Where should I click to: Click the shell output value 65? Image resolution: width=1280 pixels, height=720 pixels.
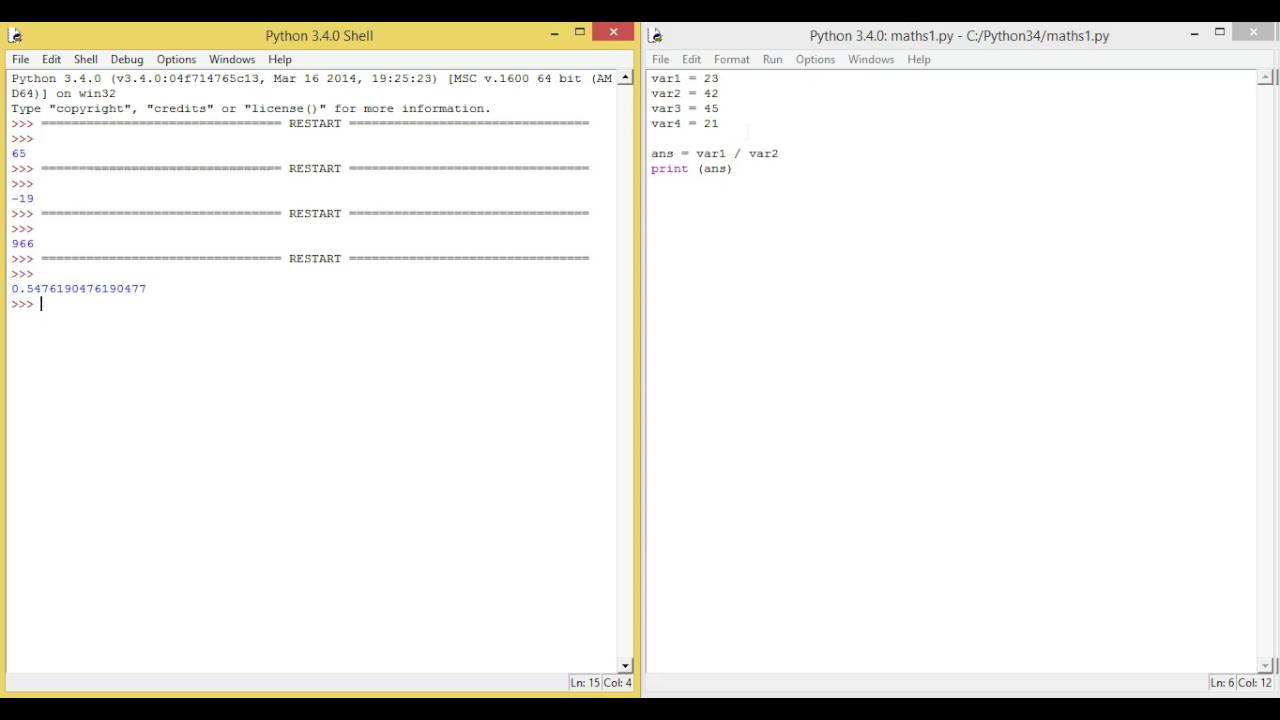(19, 154)
